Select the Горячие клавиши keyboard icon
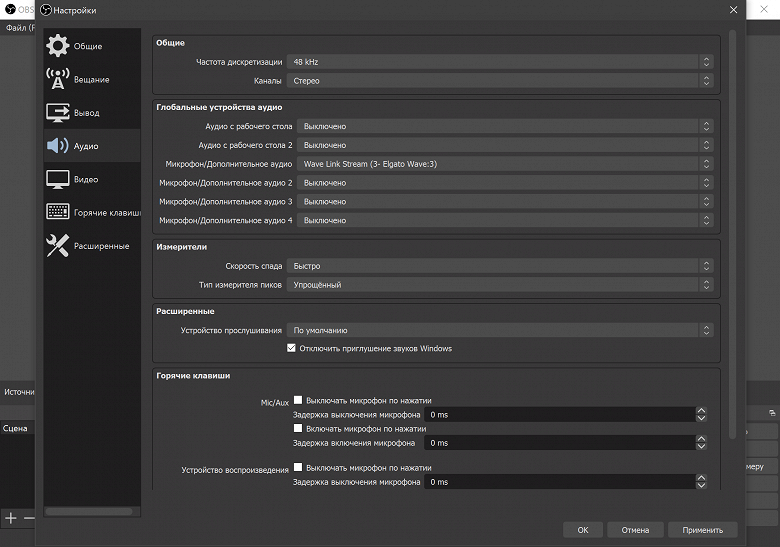Screen dimensions: 780x547 point(58,212)
